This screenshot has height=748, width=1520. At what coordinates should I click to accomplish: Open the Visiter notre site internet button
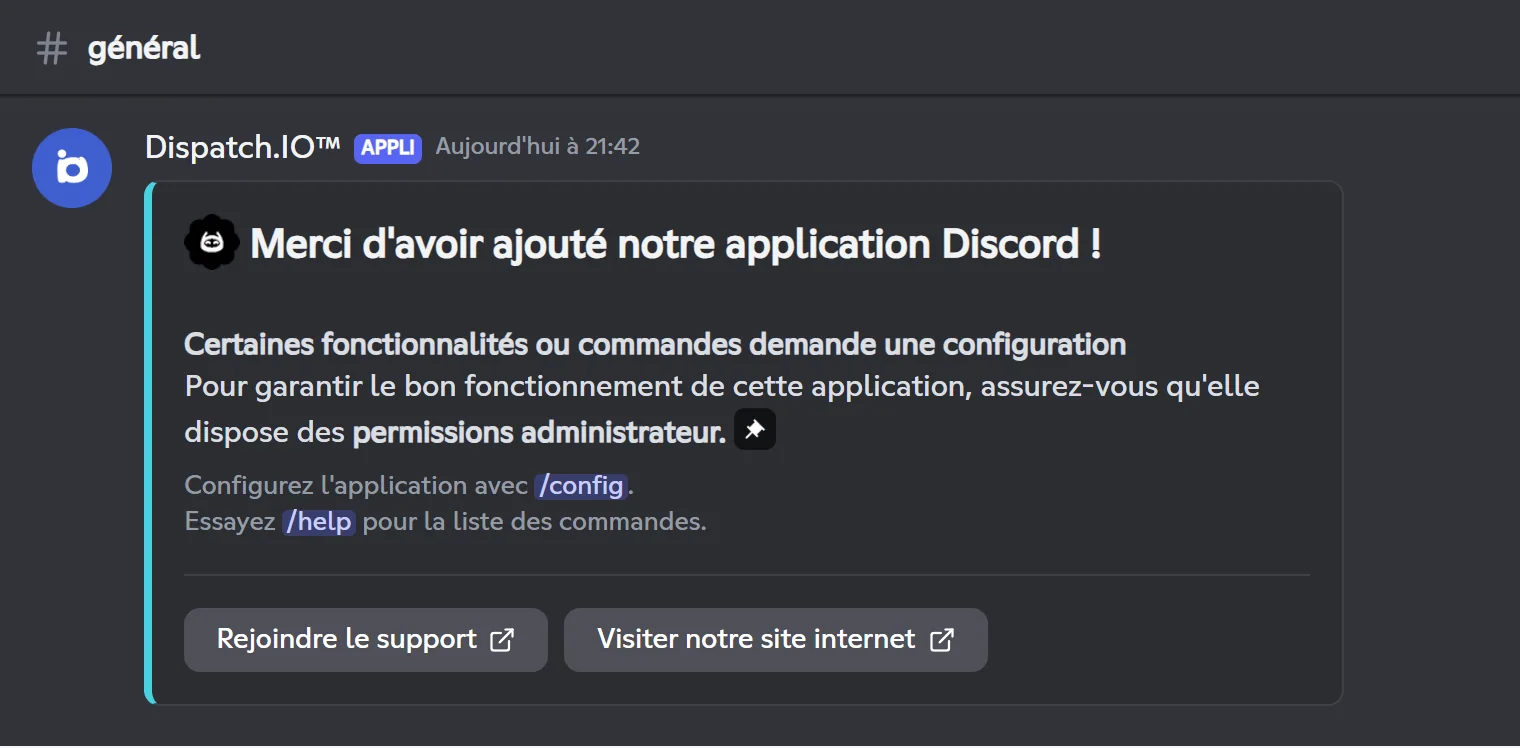click(776, 640)
